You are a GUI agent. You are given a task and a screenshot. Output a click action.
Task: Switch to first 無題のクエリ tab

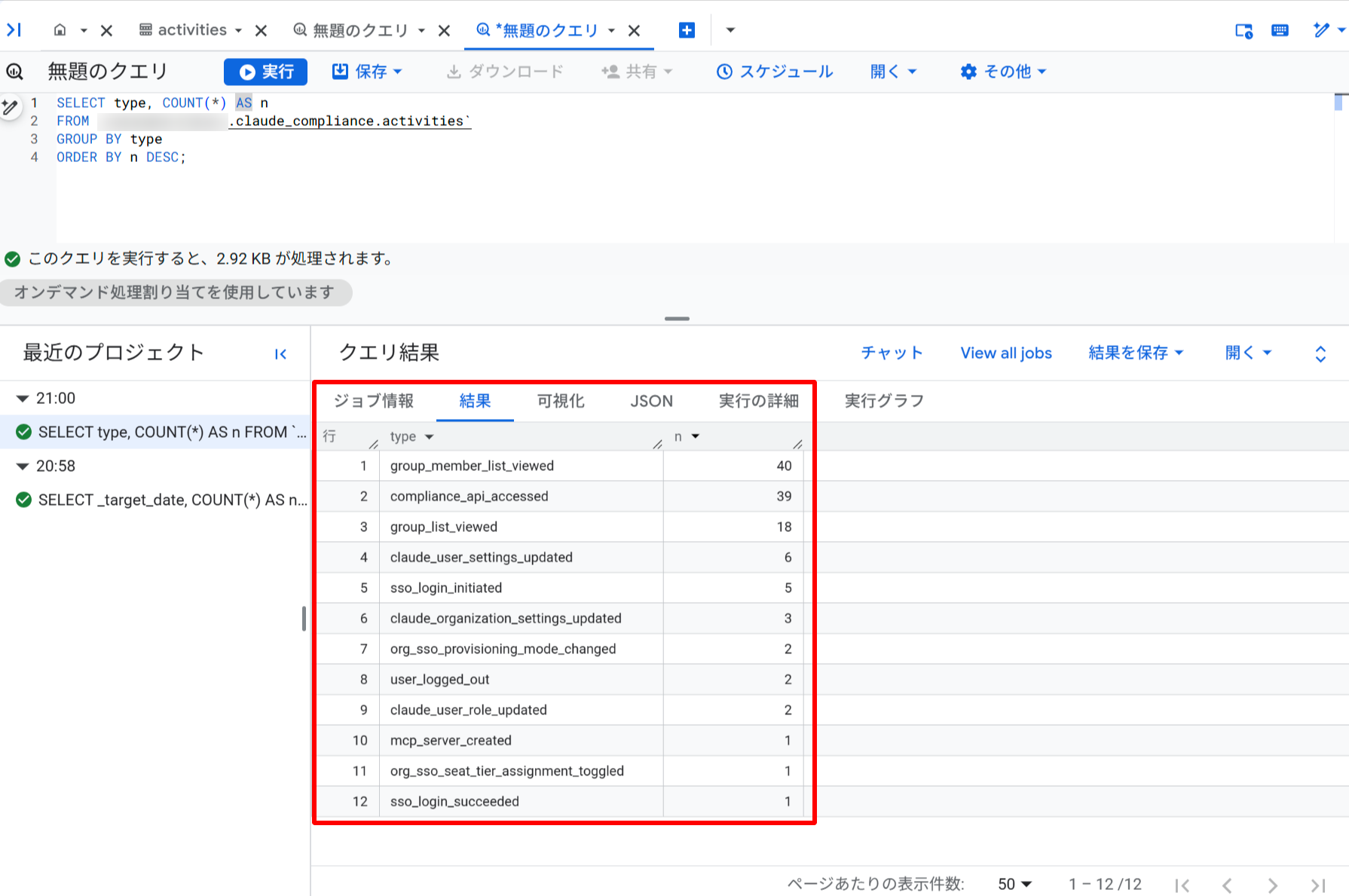[x=351, y=30]
